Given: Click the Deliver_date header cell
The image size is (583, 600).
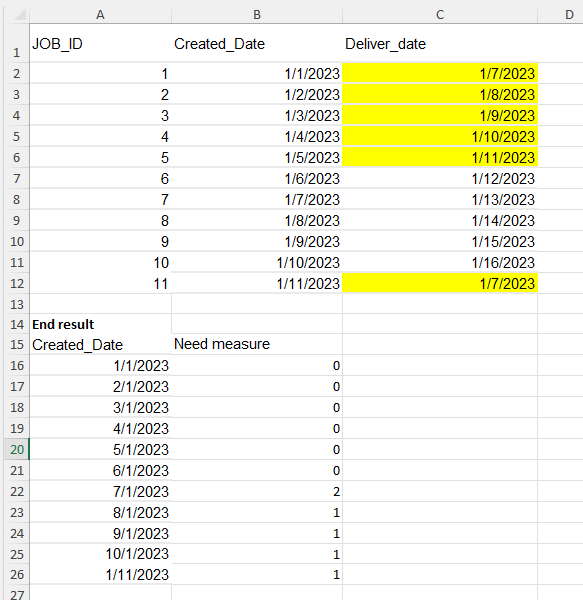Looking at the screenshot, I should (x=440, y=43).
